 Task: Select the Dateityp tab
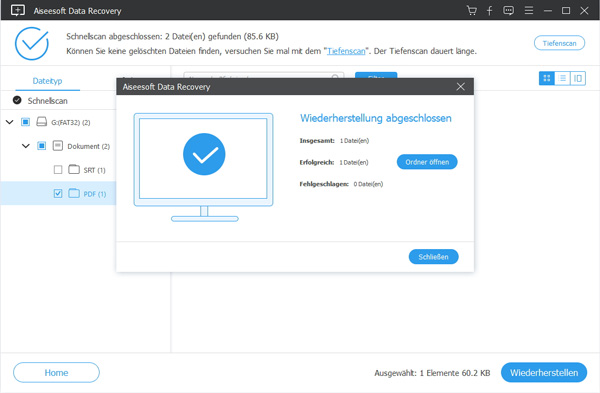point(47,81)
